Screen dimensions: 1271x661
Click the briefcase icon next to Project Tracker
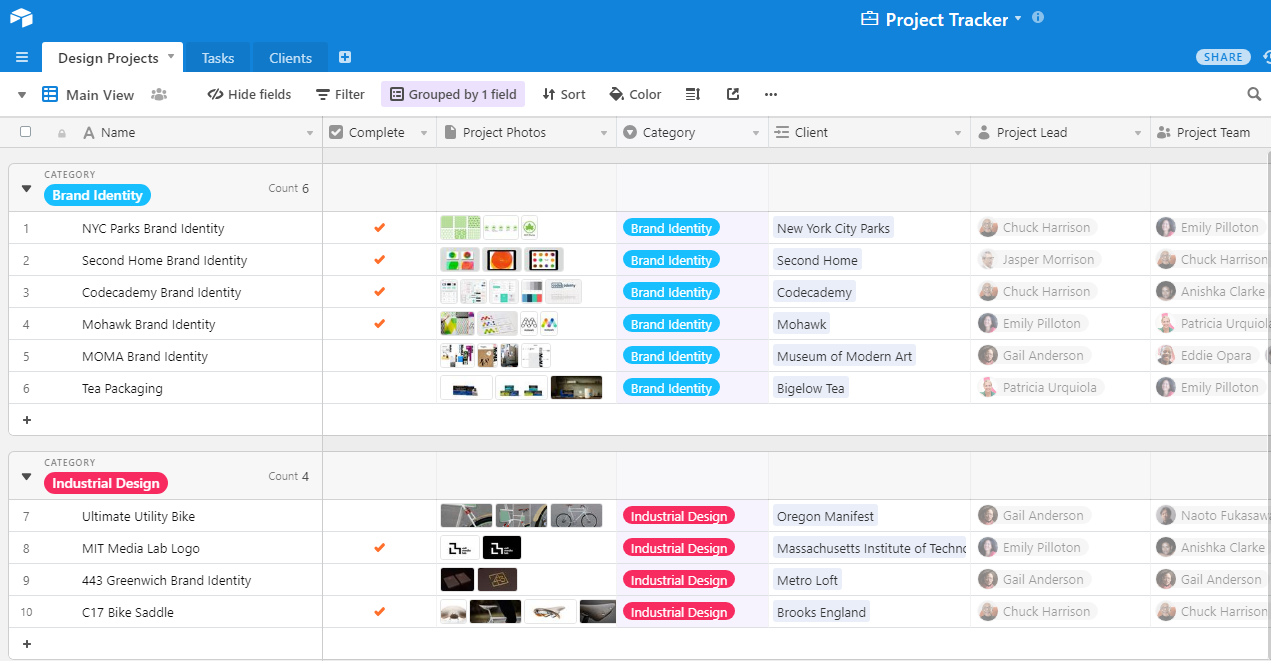[869, 19]
